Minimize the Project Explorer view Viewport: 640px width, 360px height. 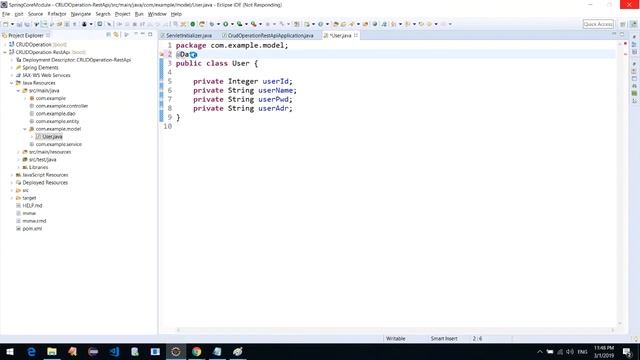(142, 35)
